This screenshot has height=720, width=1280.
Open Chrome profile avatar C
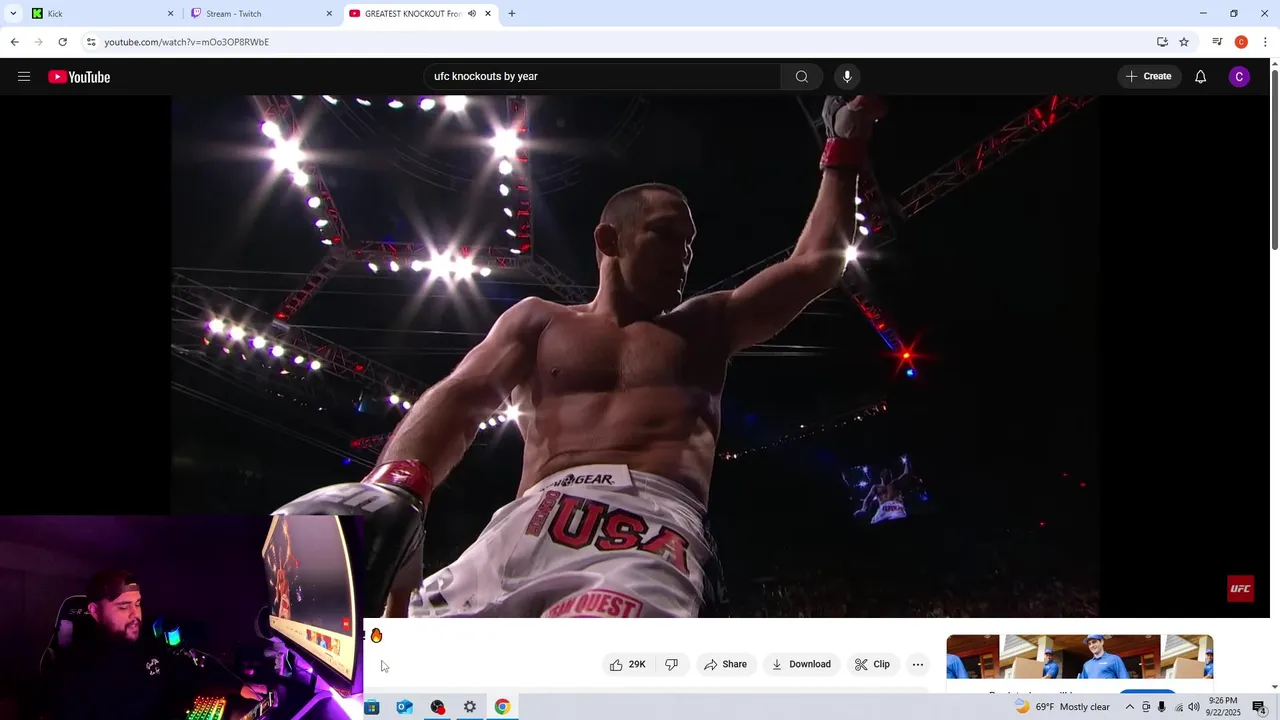point(1241,42)
